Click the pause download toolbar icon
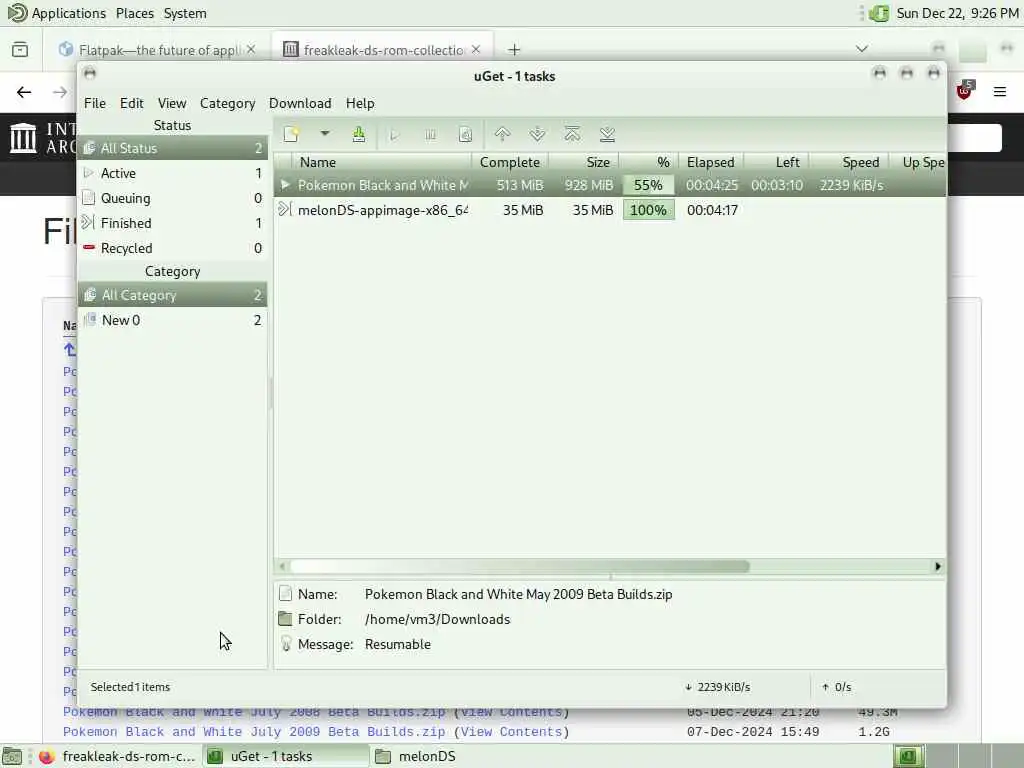Image resolution: width=1024 pixels, height=768 pixels. pyautogui.click(x=430, y=135)
